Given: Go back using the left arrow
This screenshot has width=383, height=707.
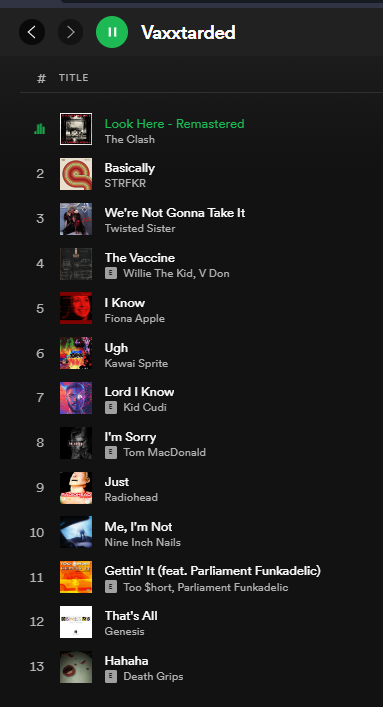Looking at the screenshot, I should (x=32, y=32).
